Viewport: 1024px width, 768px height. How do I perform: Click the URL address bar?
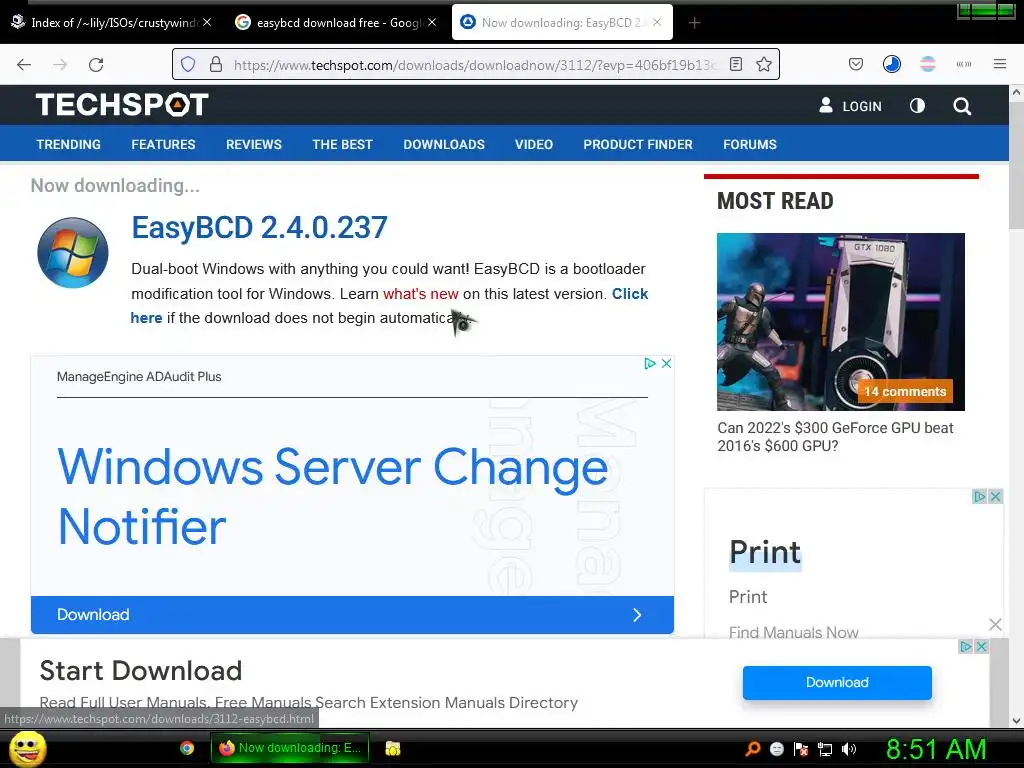click(x=475, y=64)
